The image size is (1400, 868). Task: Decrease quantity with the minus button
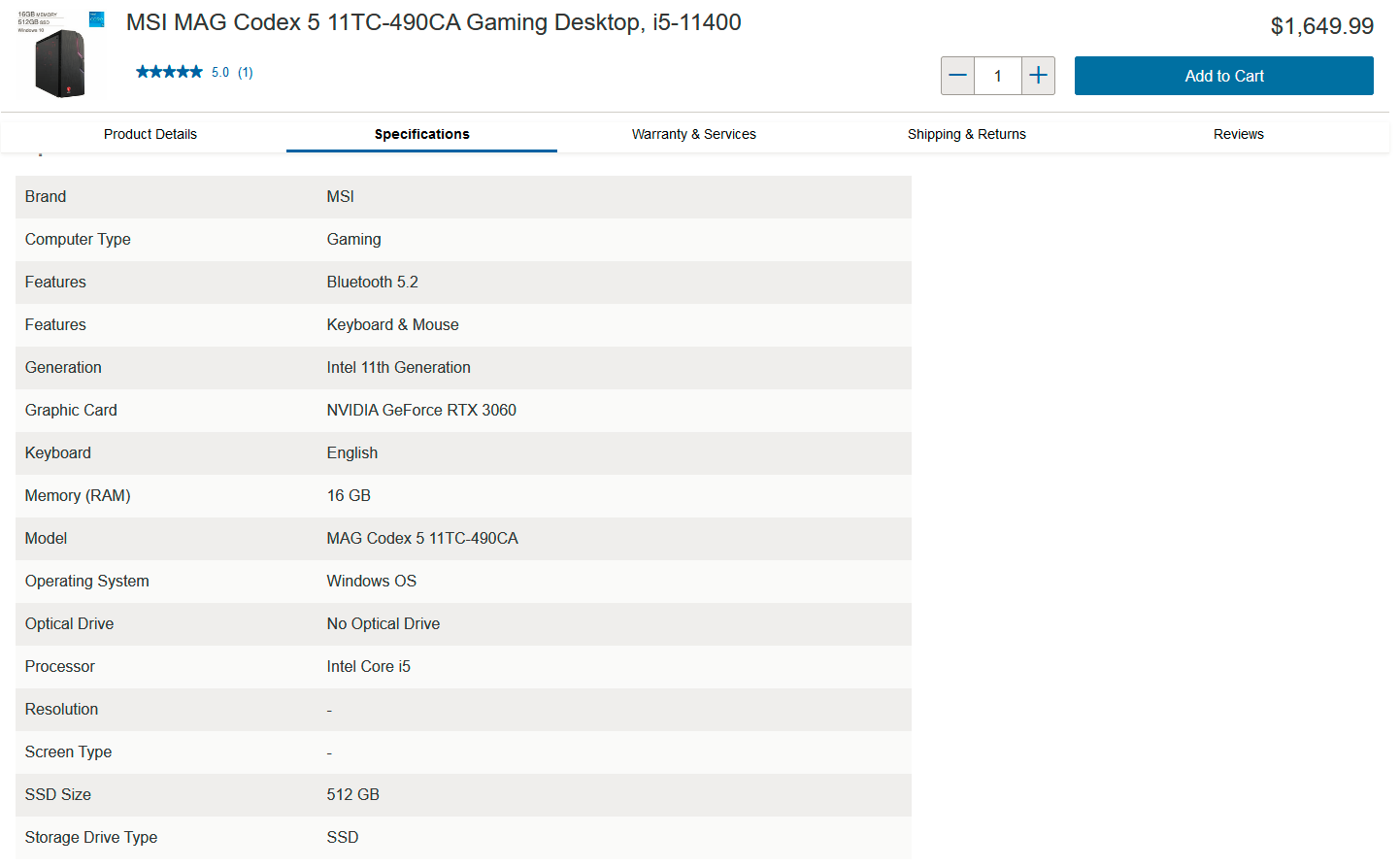coord(957,76)
